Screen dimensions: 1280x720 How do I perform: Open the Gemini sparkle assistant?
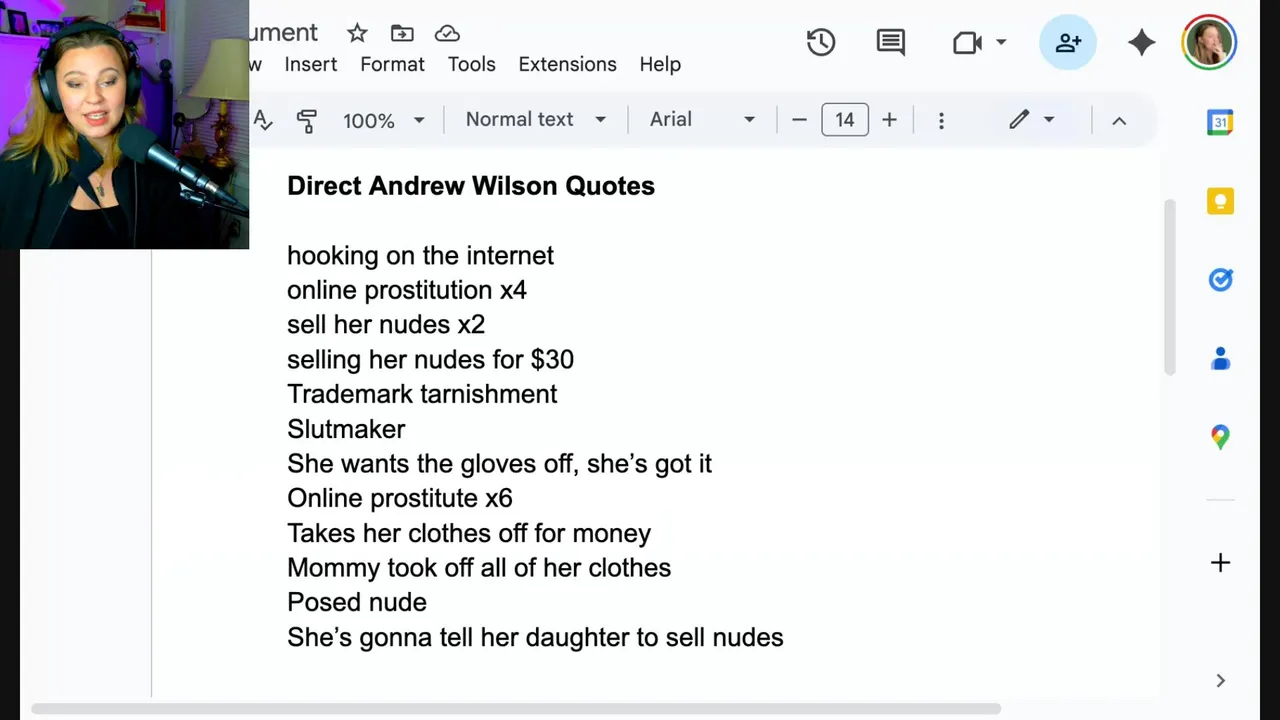coord(1141,42)
